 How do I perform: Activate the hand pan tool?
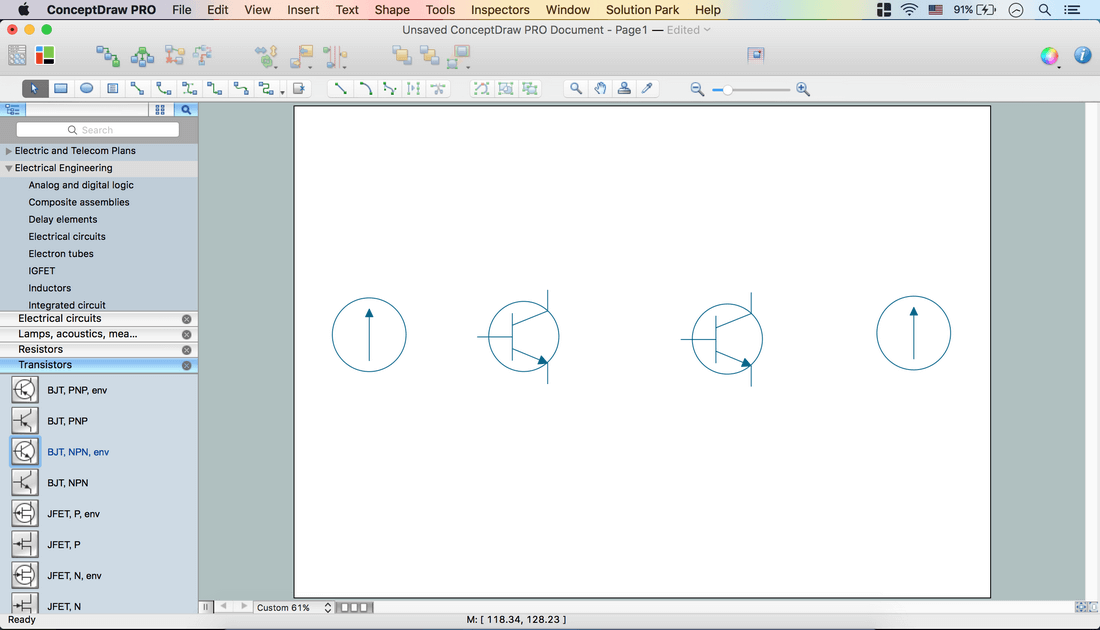click(x=600, y=88)
